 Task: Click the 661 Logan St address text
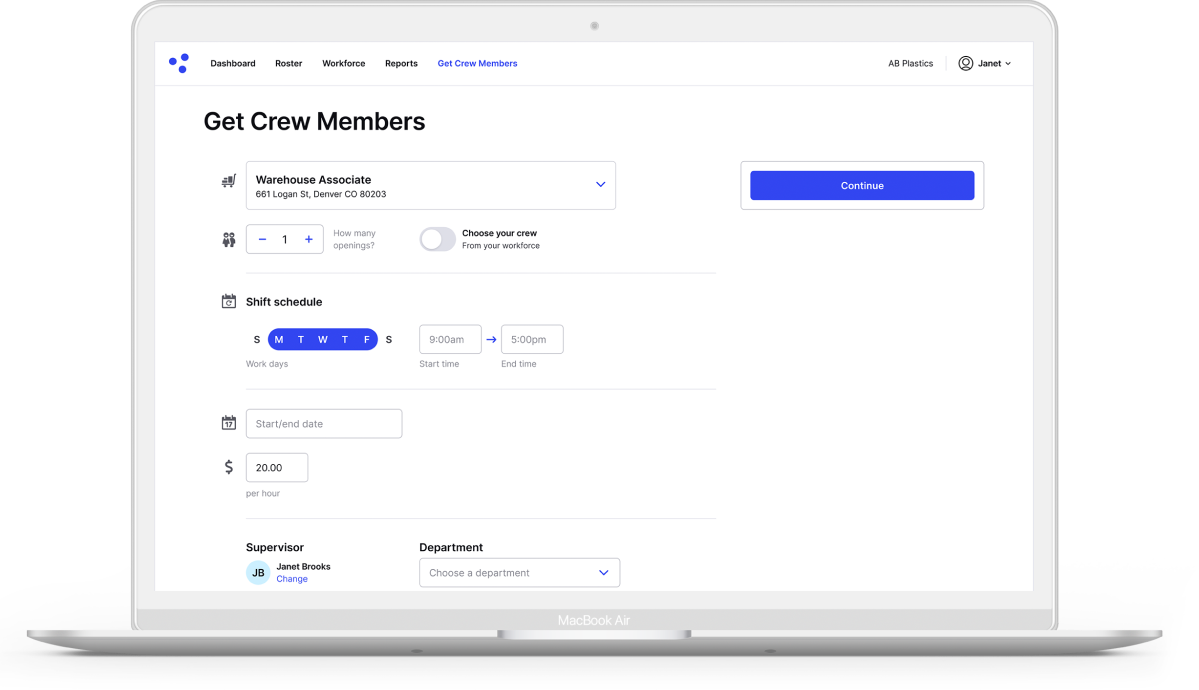[x=320, y=194]
